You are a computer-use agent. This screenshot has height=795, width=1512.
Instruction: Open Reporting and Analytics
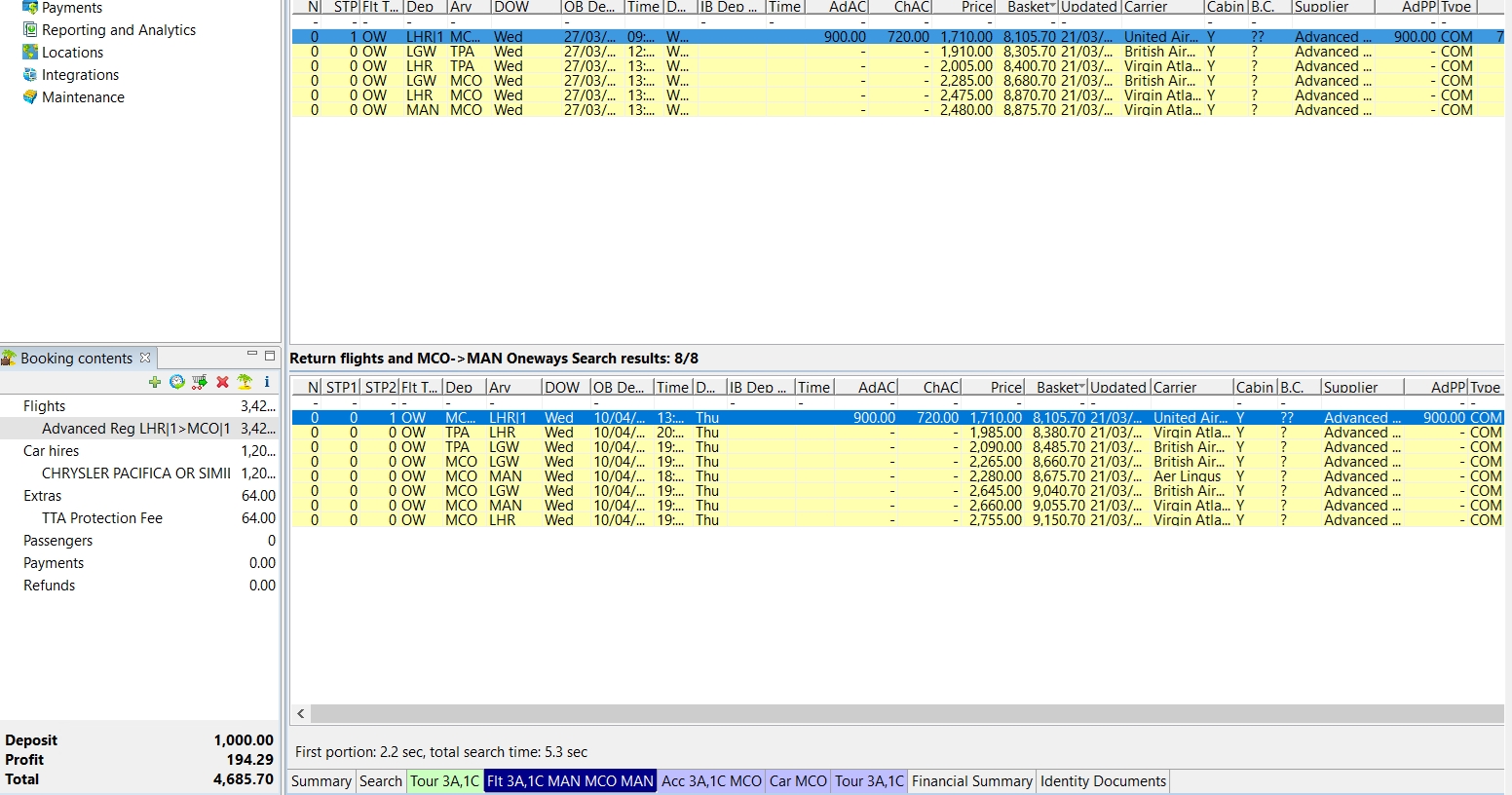point(119,29)
